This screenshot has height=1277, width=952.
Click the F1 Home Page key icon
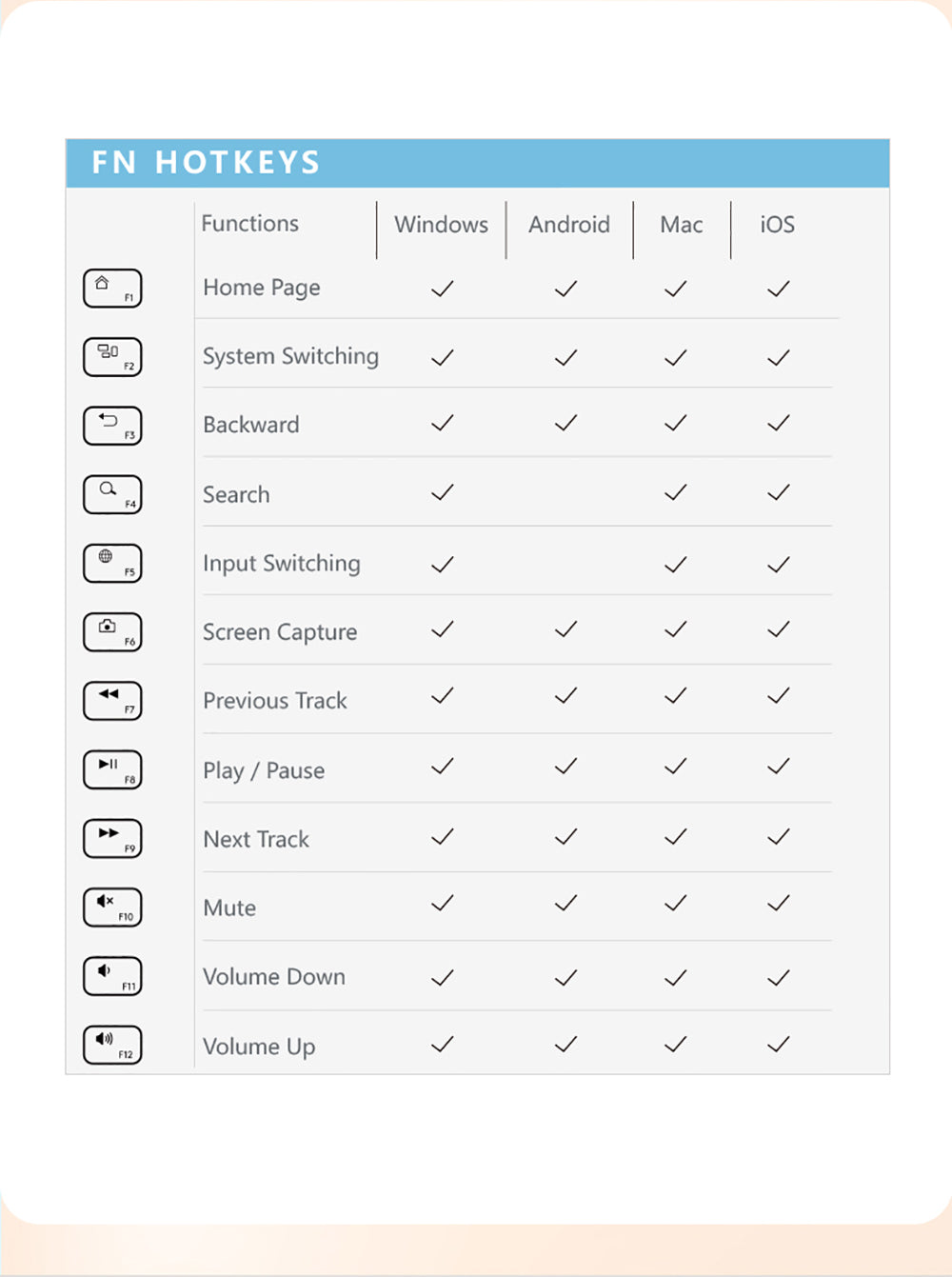tap(112, 289)
